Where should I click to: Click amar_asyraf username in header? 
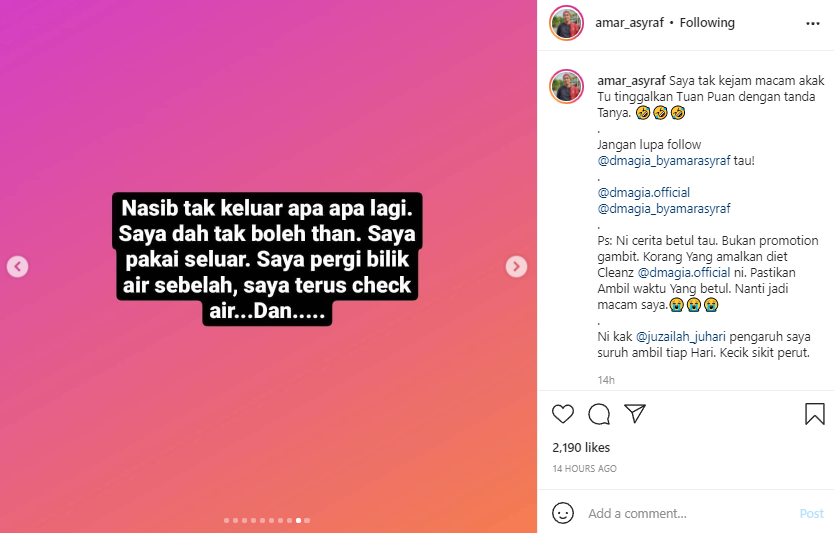(x=629, y=23)
